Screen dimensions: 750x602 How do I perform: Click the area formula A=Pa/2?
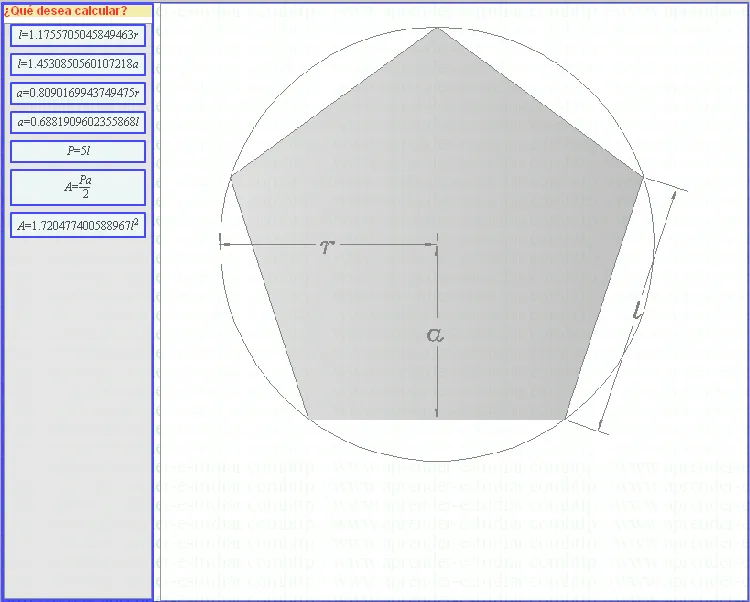pos(78,187)
